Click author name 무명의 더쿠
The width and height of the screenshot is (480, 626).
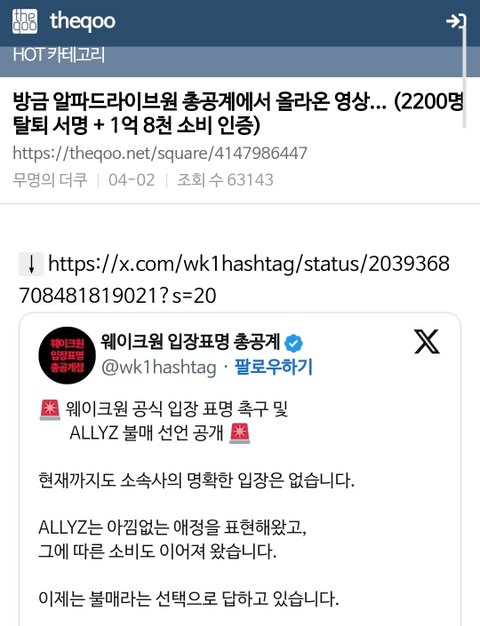pyautogui.click(x=50, y=180)
